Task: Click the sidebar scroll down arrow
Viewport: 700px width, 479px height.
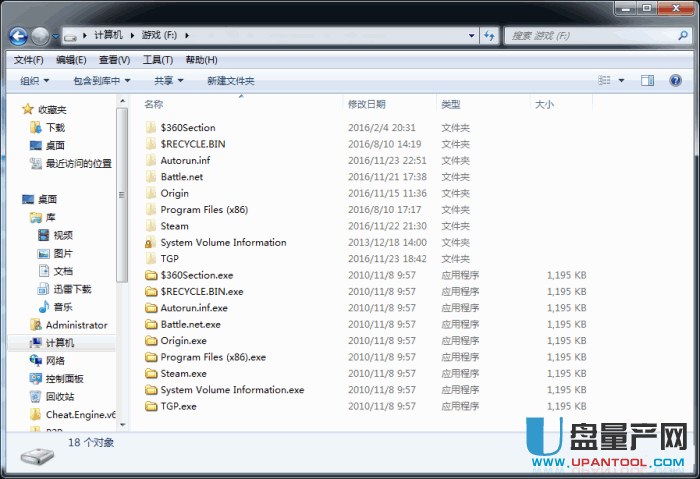Action: [122, 425]
